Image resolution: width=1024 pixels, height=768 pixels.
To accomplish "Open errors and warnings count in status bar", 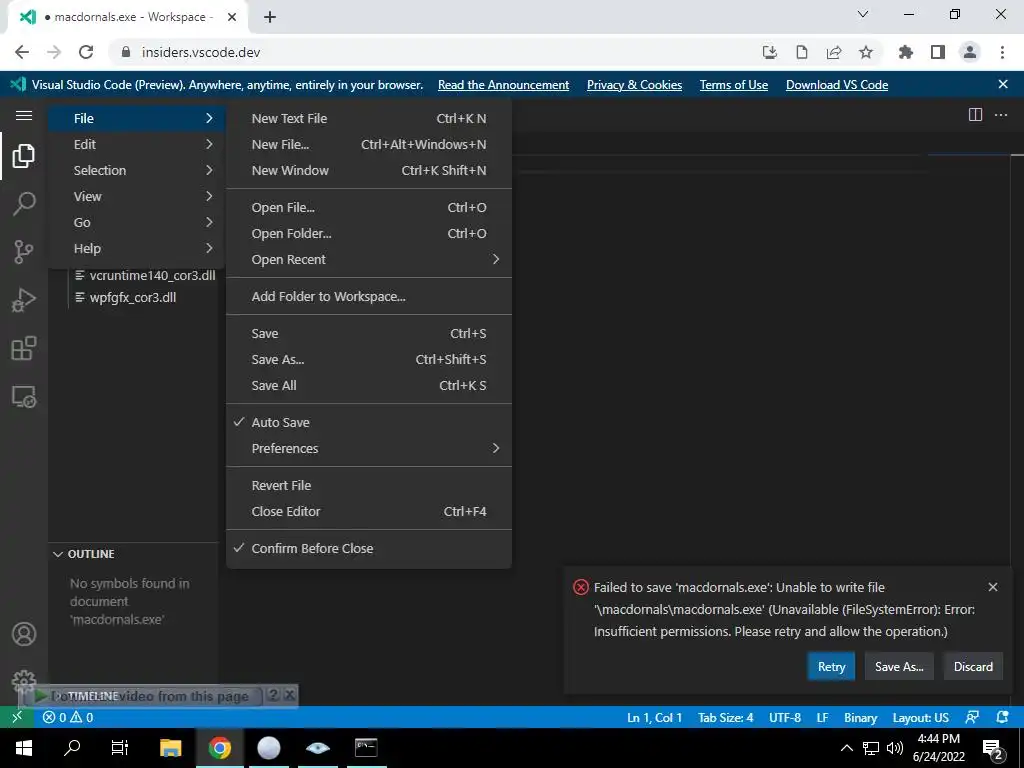I will tap(68, 717).
